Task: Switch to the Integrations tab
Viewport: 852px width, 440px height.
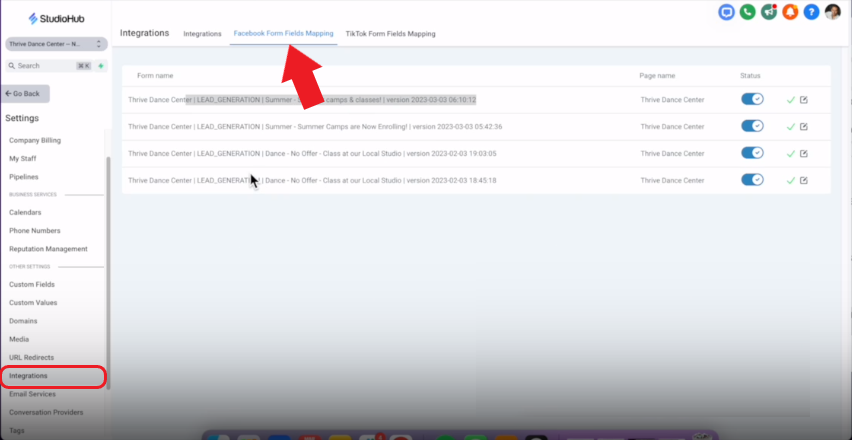Action: tap(202, 34)
